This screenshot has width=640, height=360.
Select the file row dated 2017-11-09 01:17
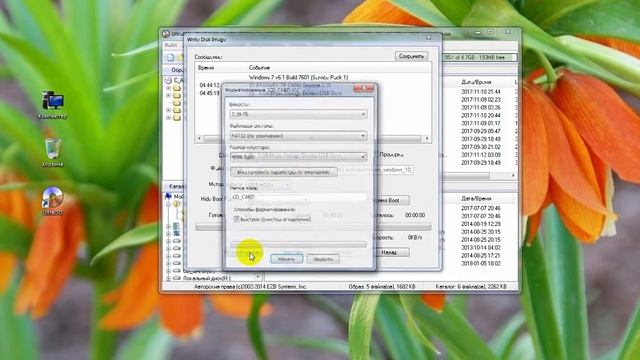481,123
